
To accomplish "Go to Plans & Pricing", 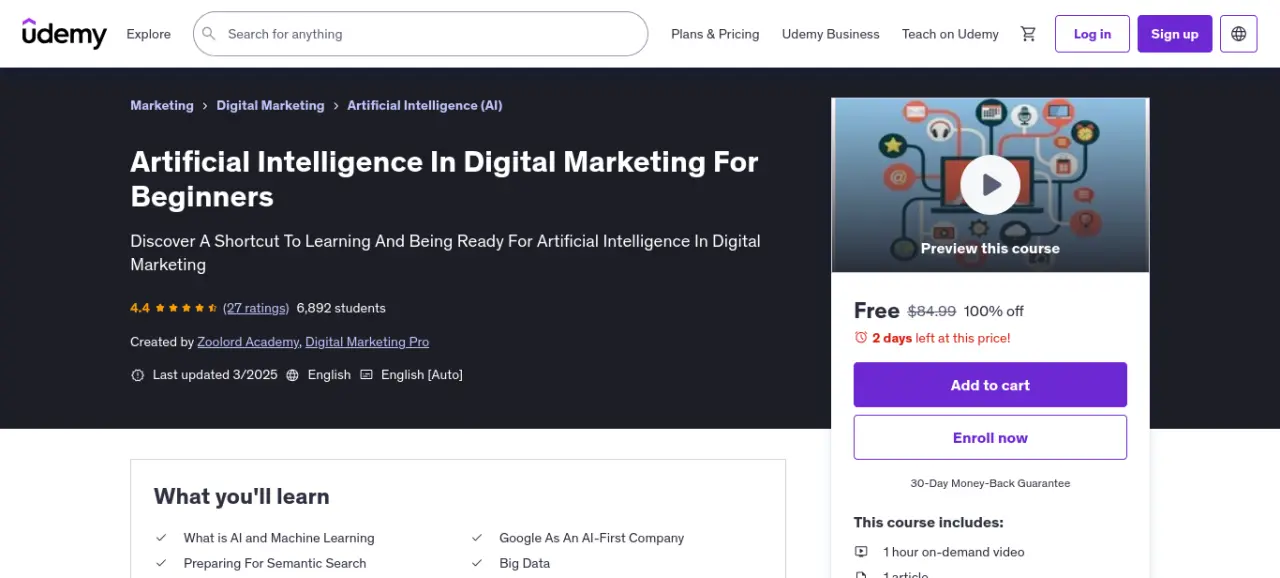I will (715, 34).
